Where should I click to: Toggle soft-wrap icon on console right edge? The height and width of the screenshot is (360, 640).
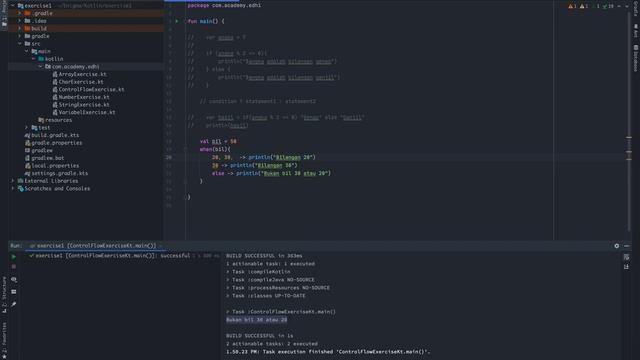[x=627, y=257]
